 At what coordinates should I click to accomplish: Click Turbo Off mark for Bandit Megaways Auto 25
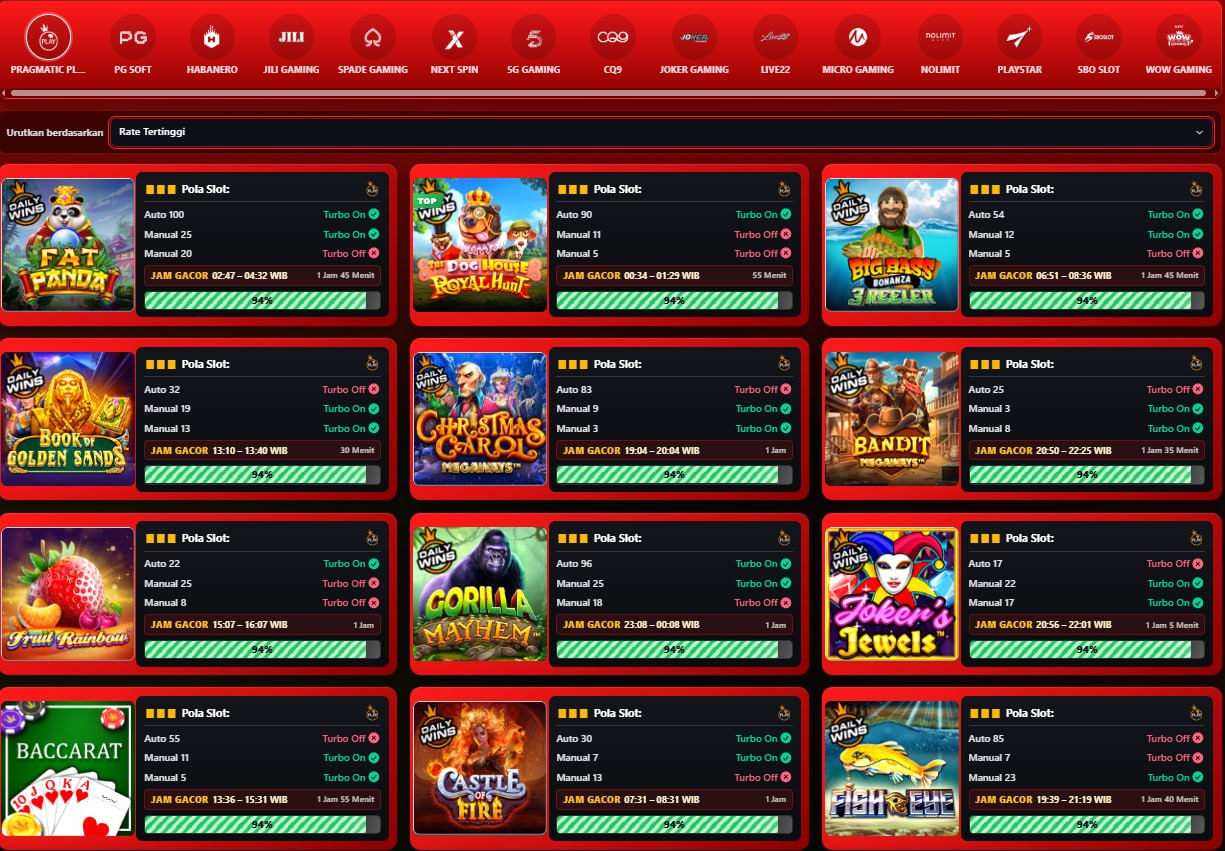[1198, 389]
